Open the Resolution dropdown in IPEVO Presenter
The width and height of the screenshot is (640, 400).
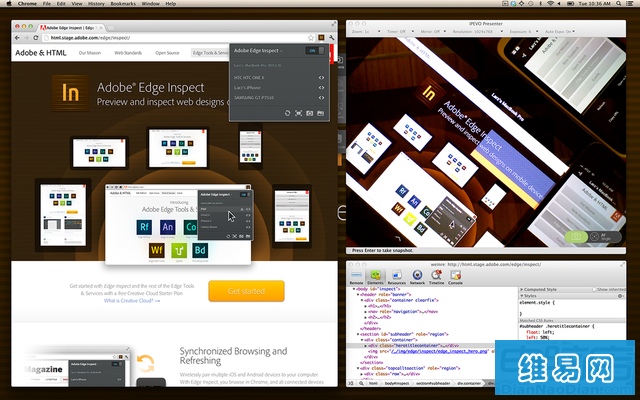477,31
